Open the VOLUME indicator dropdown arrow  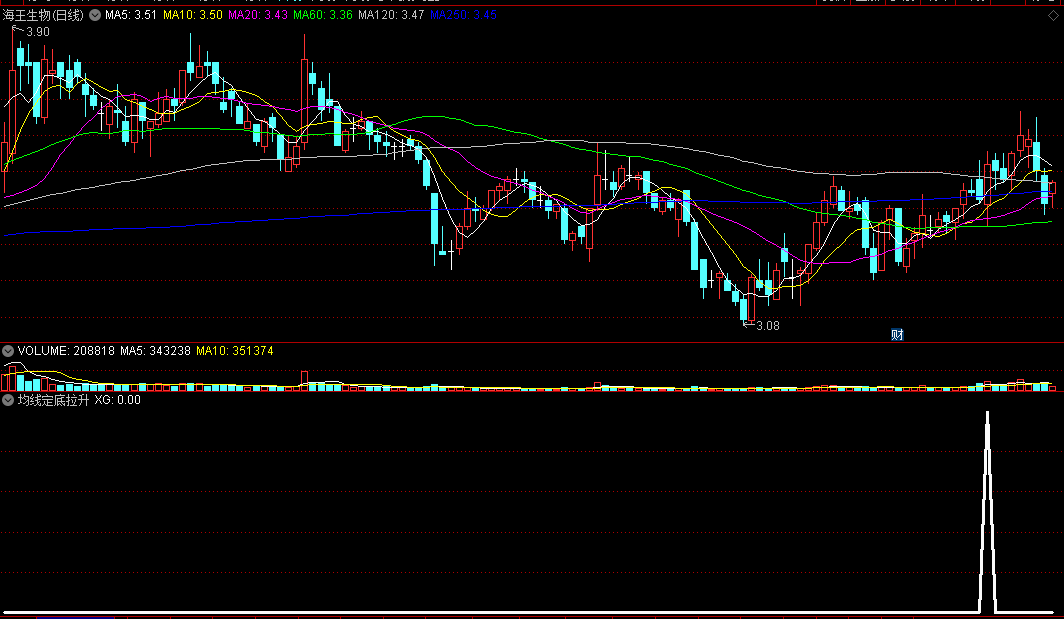click(x=8, y=351)
